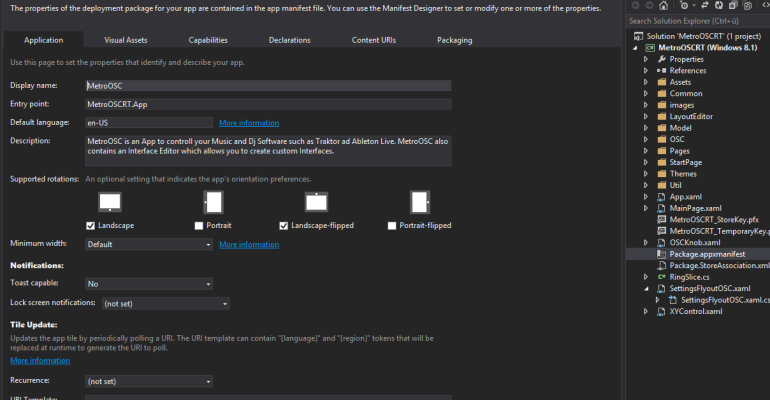Open More information link beside Minimum width

coord(249,244)
